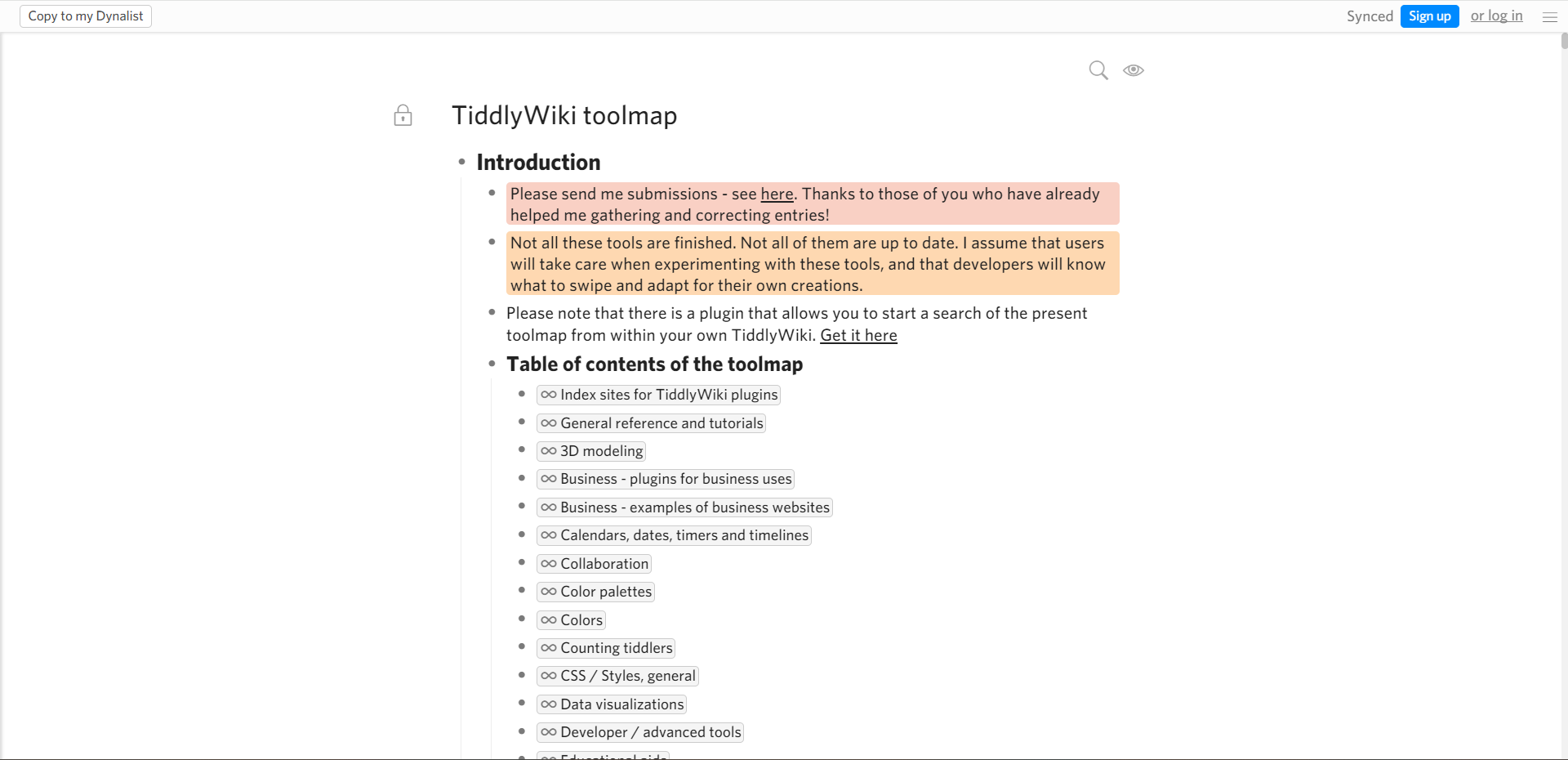This screenshot has width=1568, height=760.
Task: Open the 'Get it here' plugin link
Action: [858, 335]
